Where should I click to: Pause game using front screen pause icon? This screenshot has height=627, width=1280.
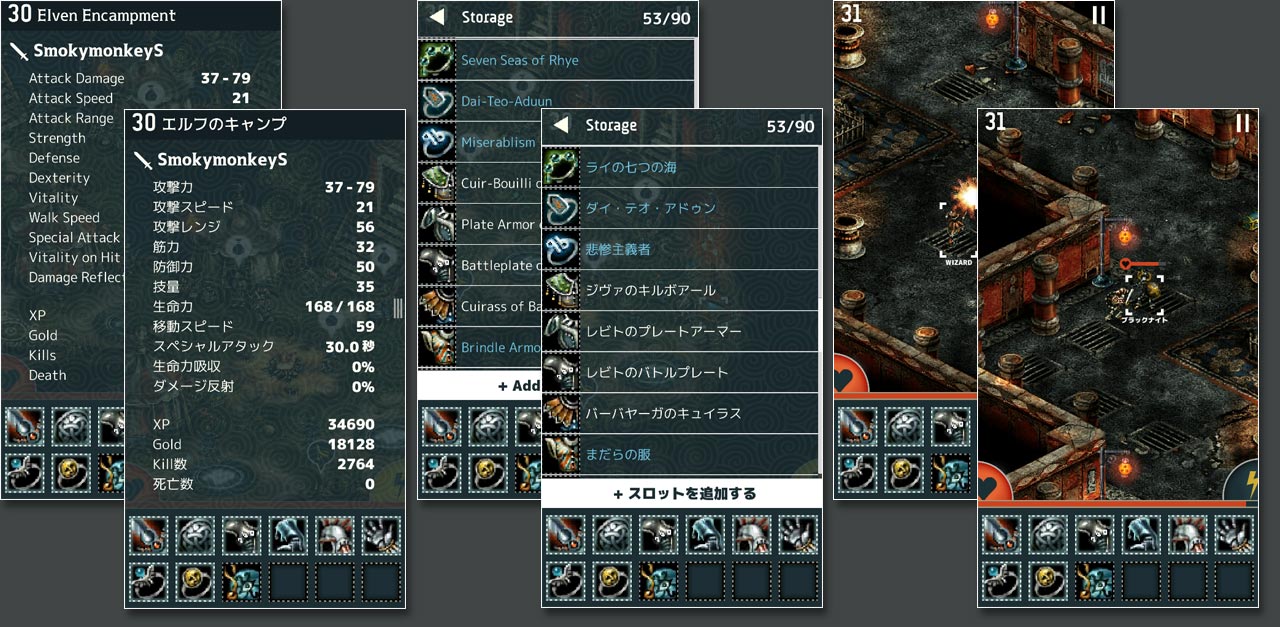tap(1242, 123)
